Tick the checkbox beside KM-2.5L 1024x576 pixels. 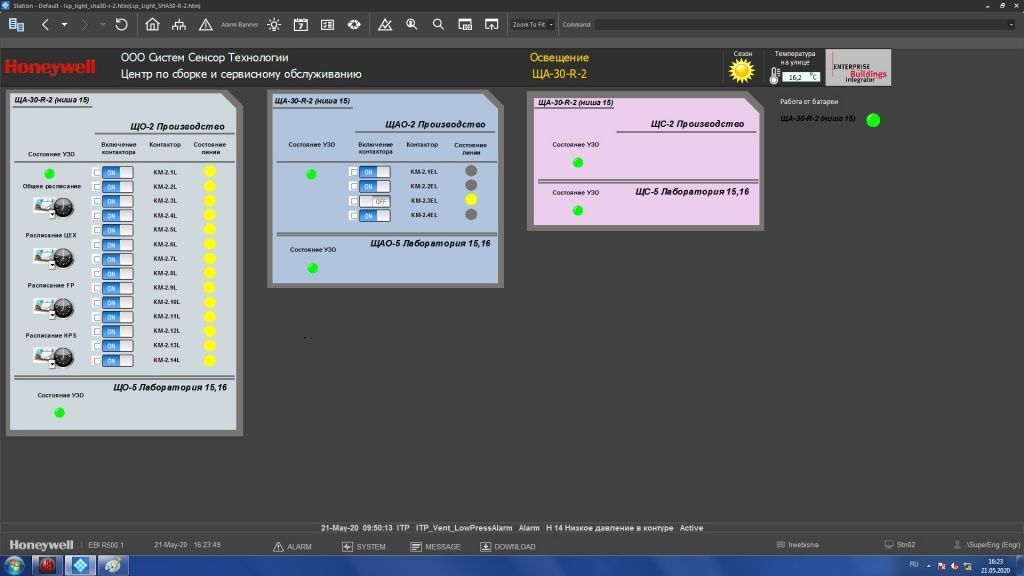[97, 230]
